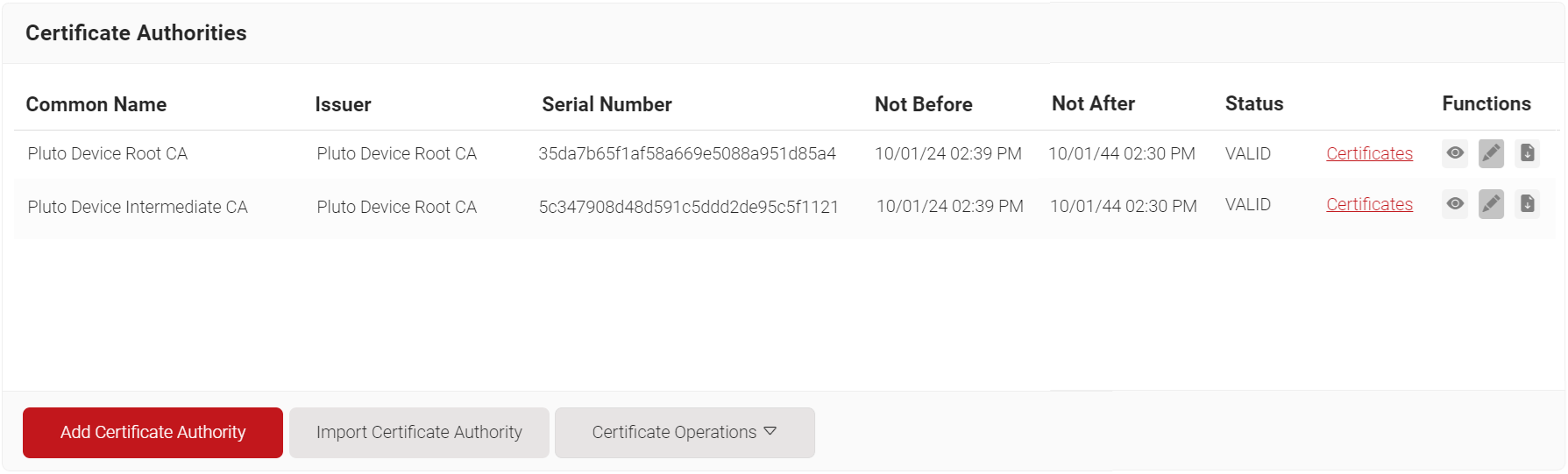This screenshot has height=474, width=1568.
Task: Sort by the Common Name column header
Action: [x=96, y=104]
